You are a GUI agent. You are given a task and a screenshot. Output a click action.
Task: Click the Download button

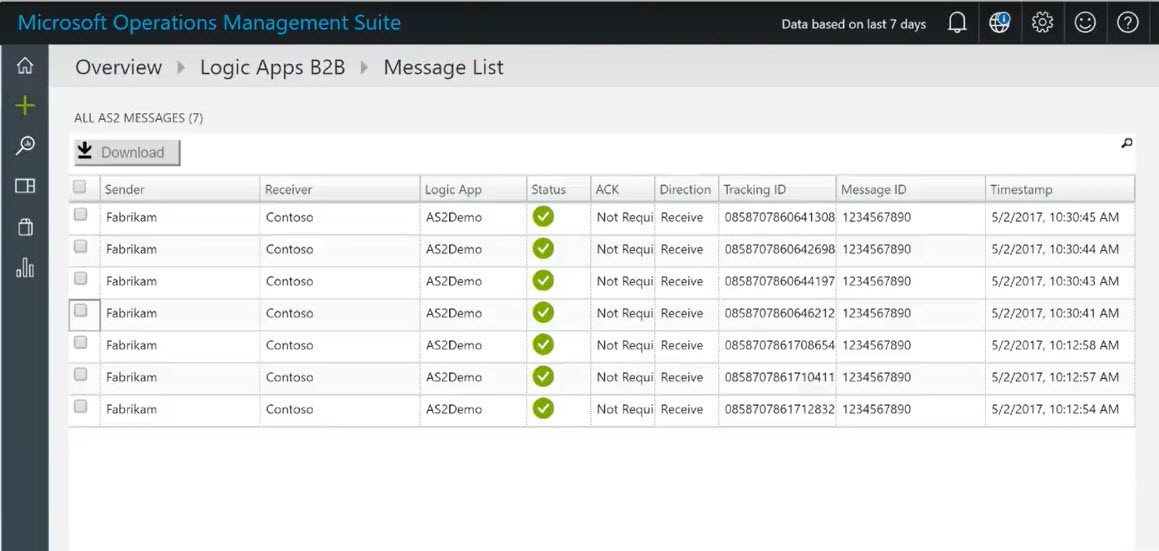click(127, 152)
